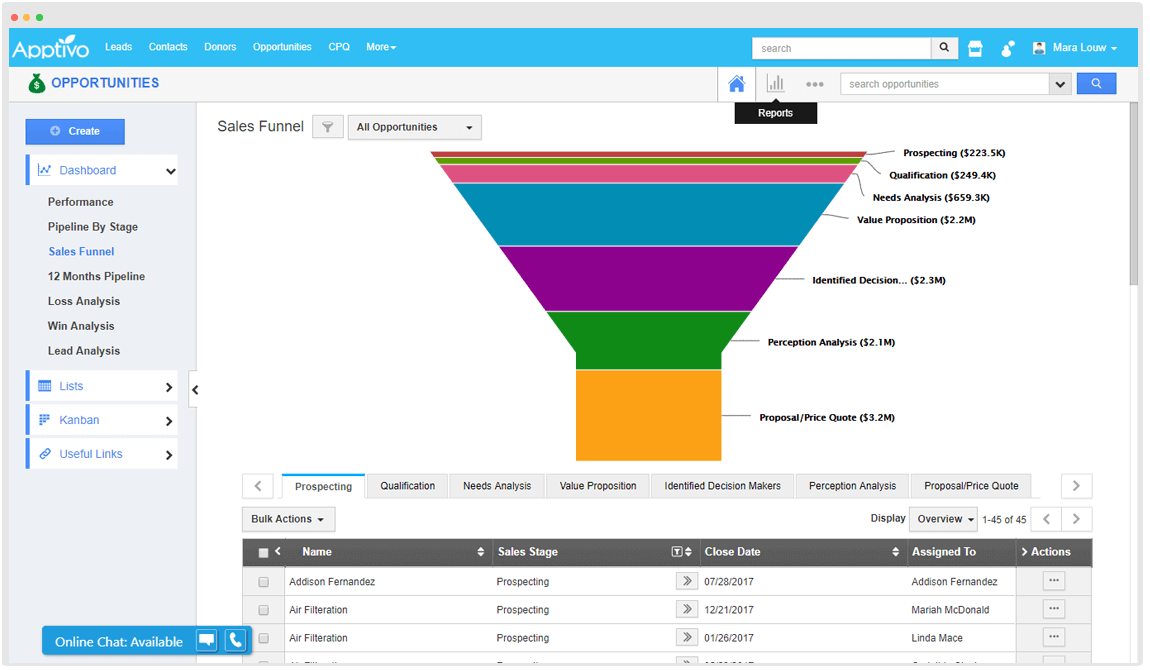The width and height of the screenshot is (1150, 670).
Task: Click the Home icon in Opportunities toolbar
Action: pos(737,84)
